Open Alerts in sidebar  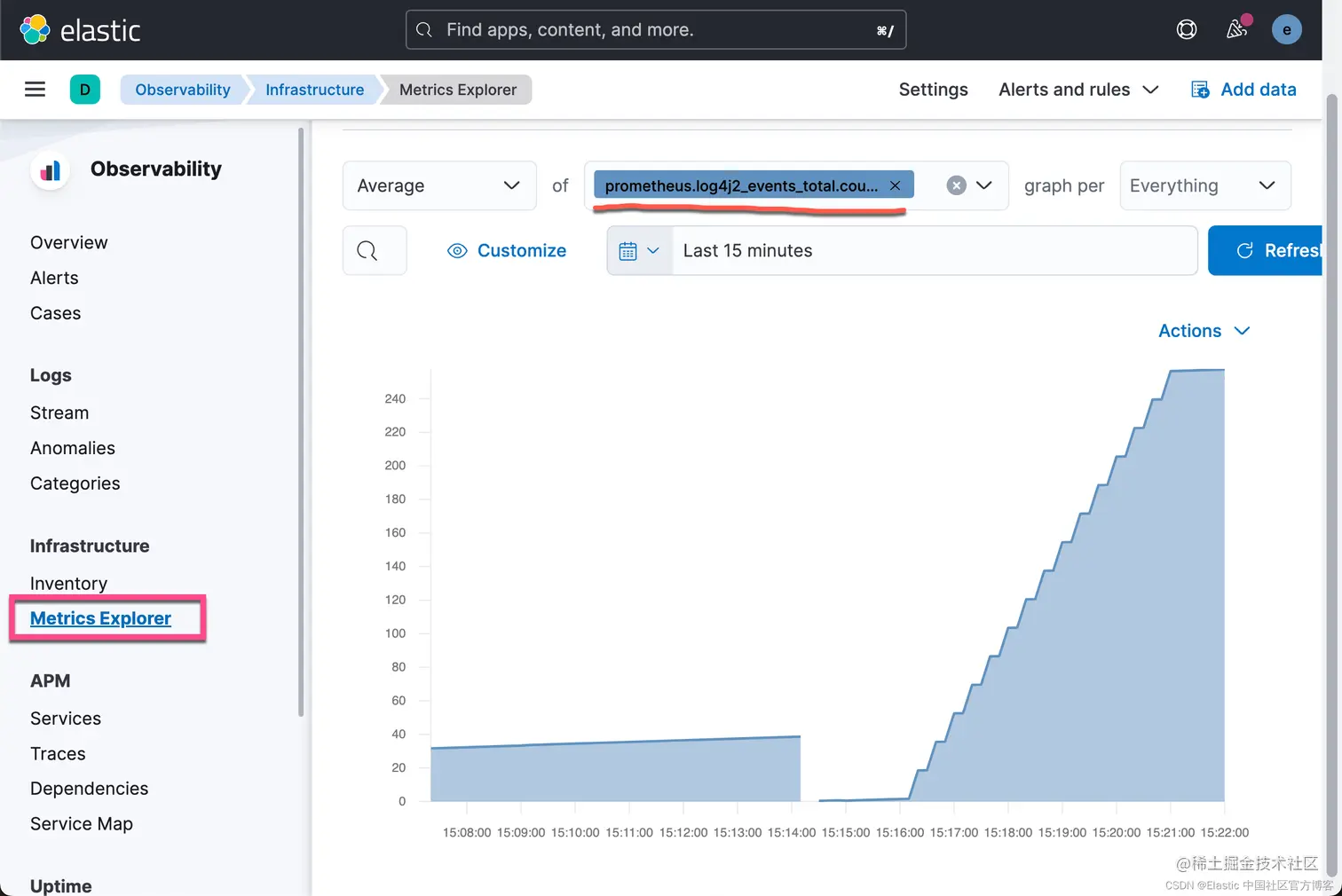54,279
